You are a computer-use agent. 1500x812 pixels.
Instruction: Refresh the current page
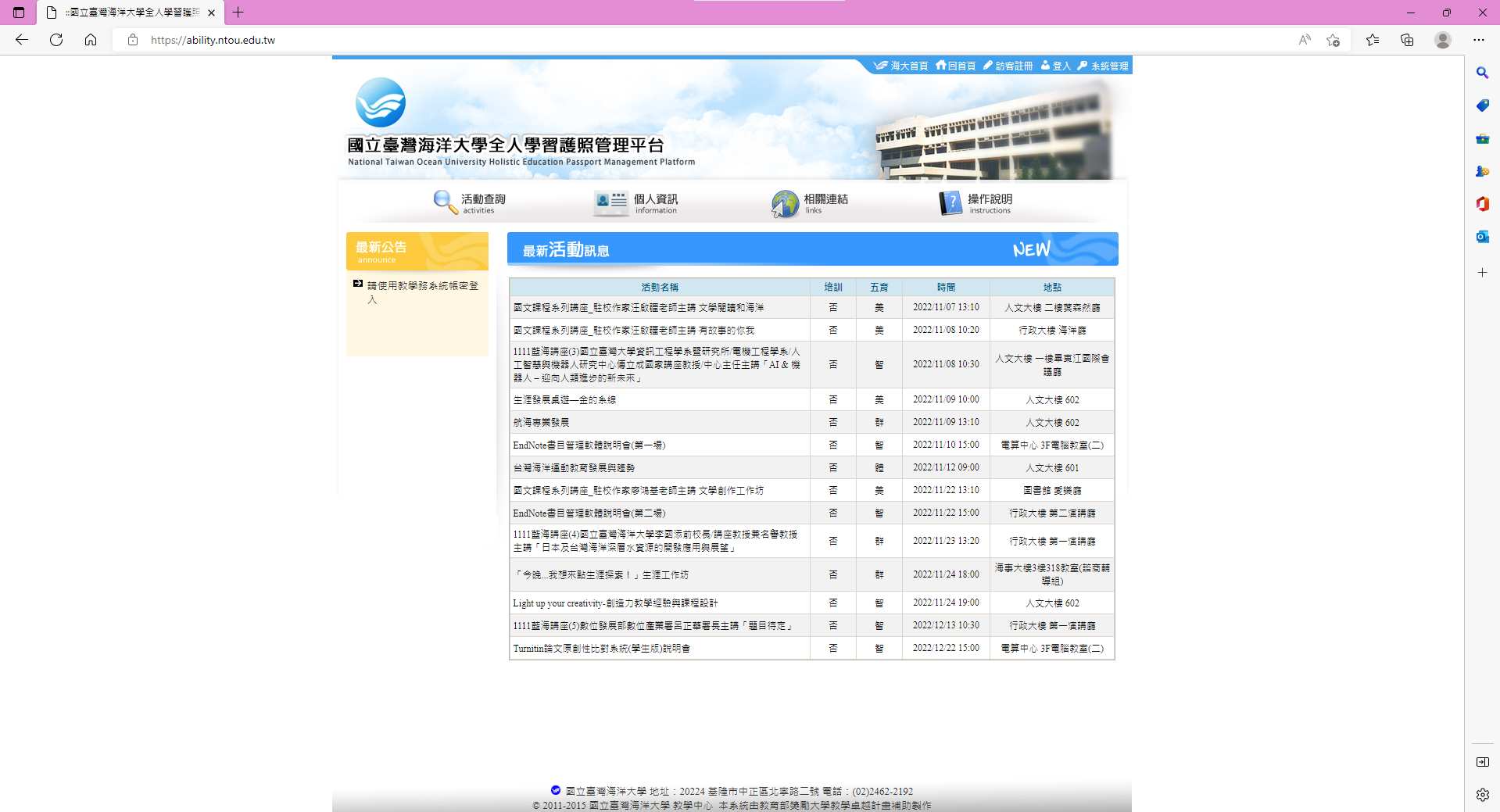tap(56, 40)
